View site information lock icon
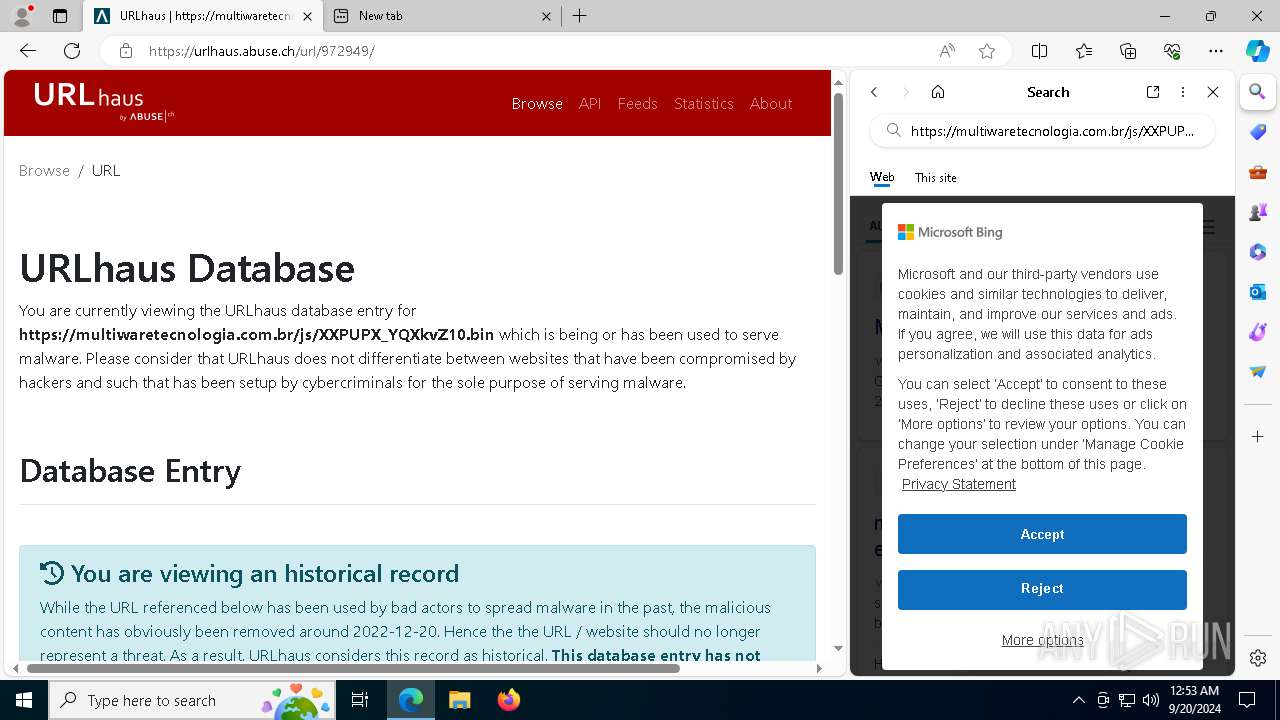This screenshot has width=1280, height=720. pyautogui.click(x=125, y=51)
